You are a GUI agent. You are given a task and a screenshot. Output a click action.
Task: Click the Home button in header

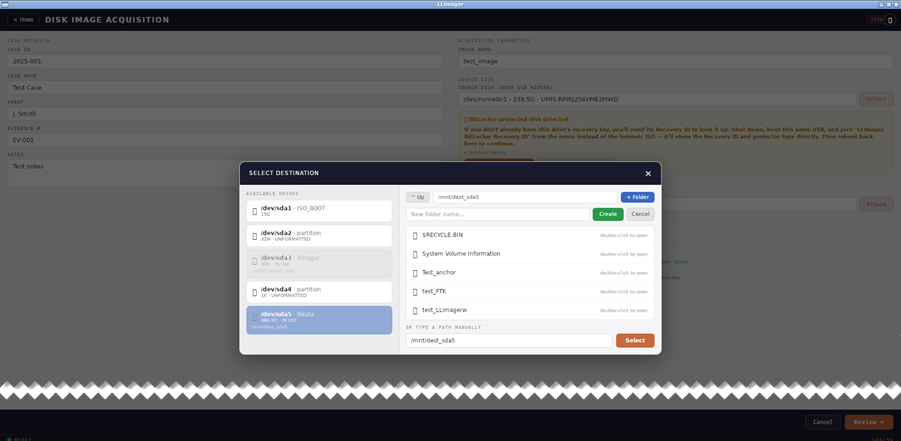click(24, 20)
